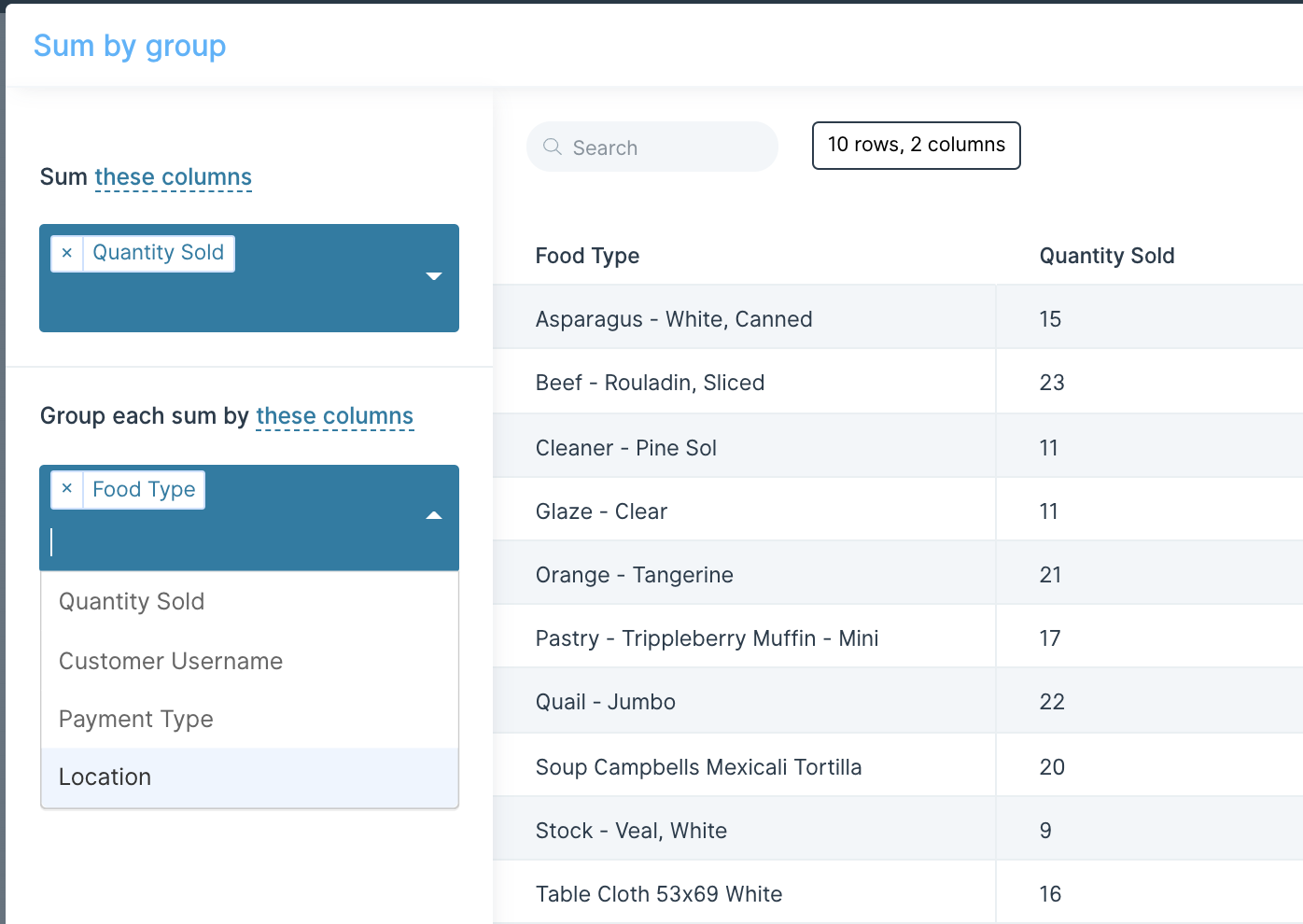
Task: Click quantity value 17 for Pastry
Action: (x=1050, y=637)
